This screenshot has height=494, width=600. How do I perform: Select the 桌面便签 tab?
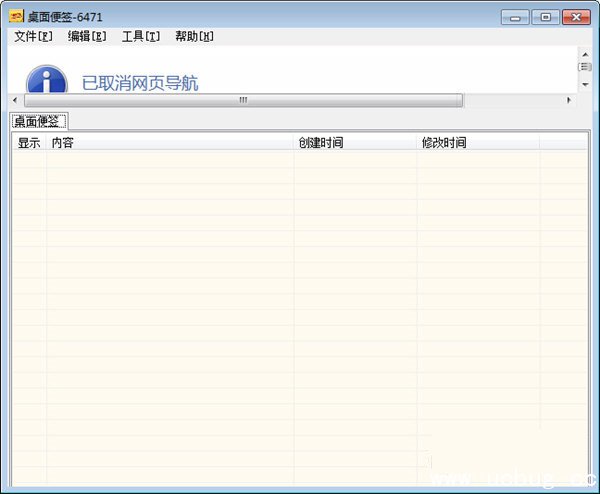[x=39, y=121]
